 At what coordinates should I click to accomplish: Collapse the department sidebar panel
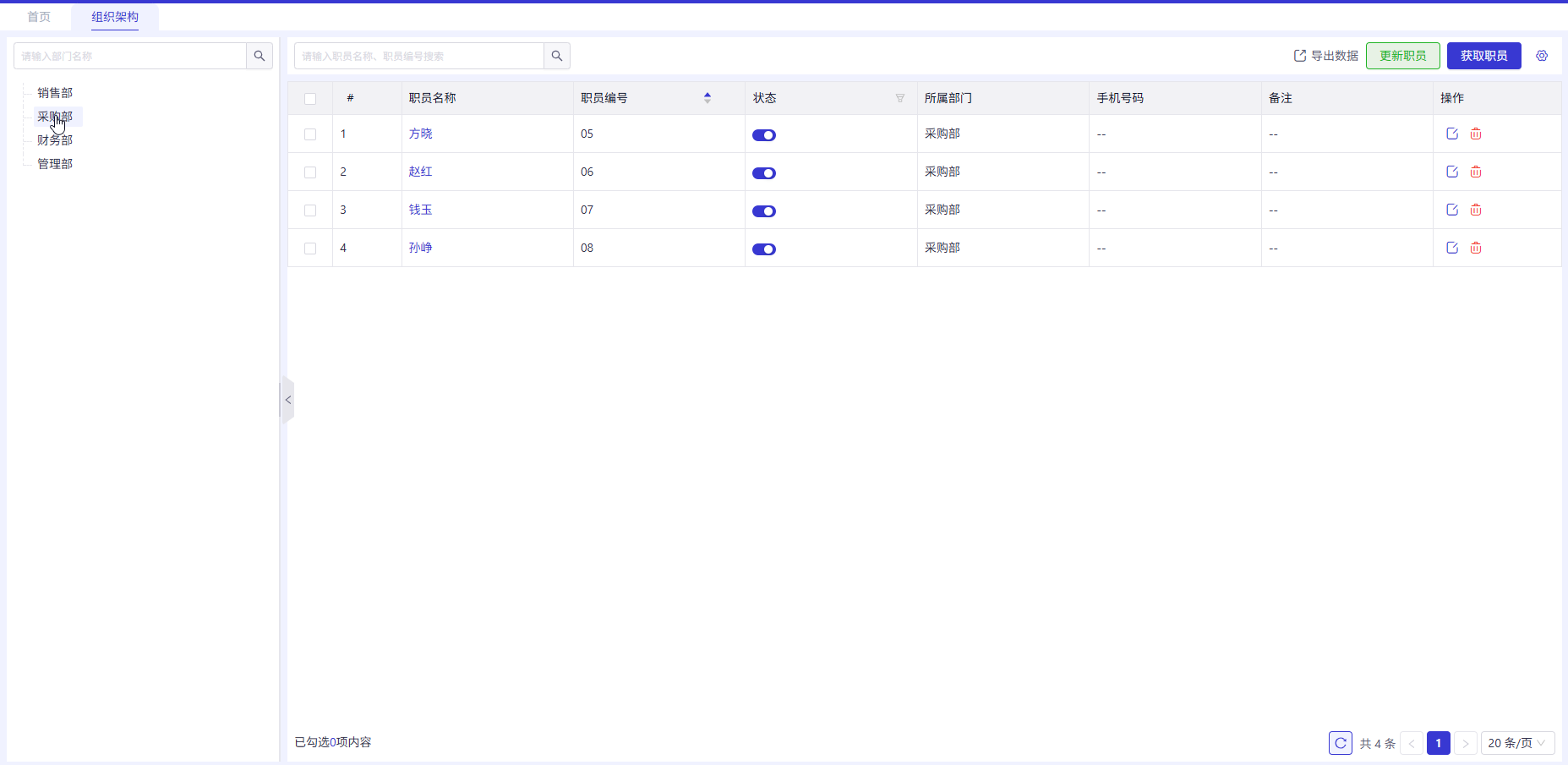(x=287, y=400)
